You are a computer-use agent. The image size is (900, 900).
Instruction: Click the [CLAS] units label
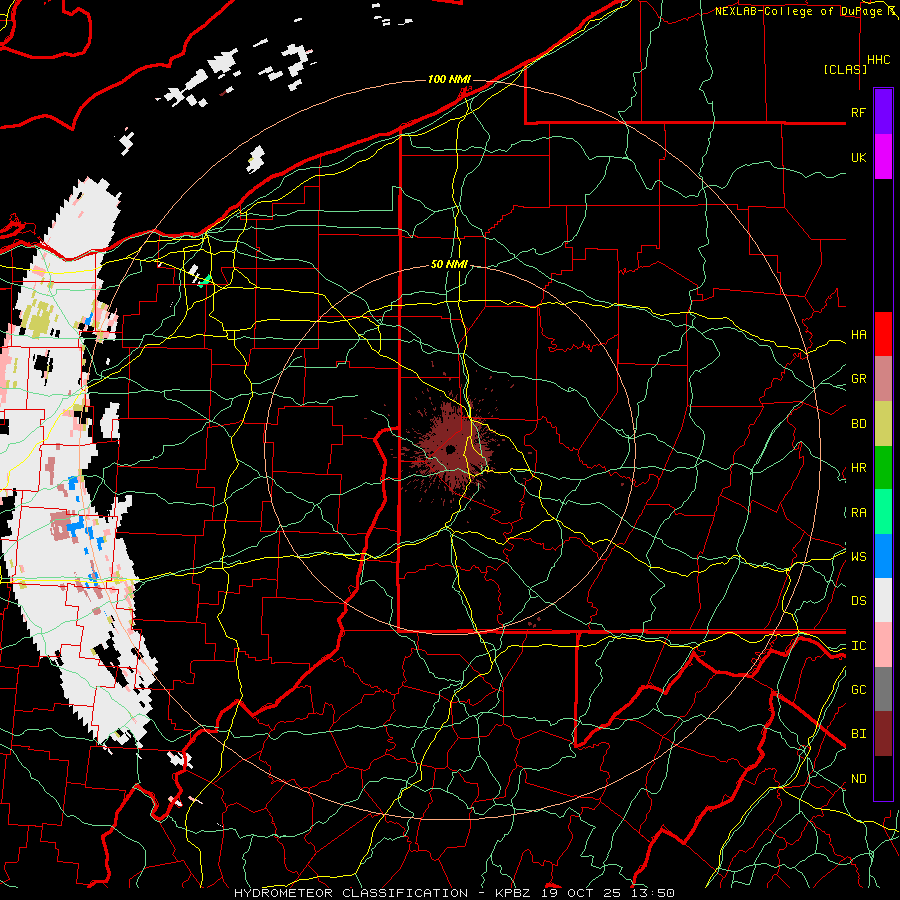[x=845, y=69]
